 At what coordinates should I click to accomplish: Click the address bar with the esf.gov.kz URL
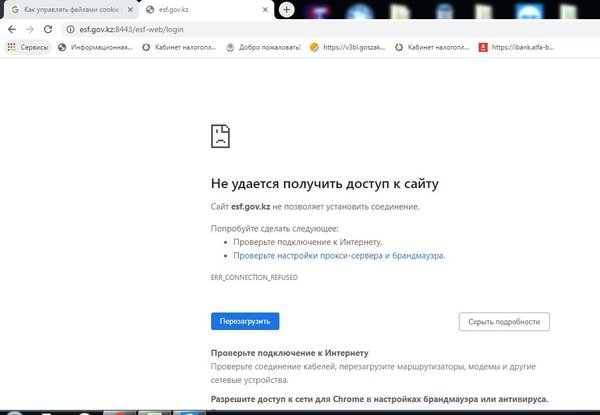coord(329,29)
